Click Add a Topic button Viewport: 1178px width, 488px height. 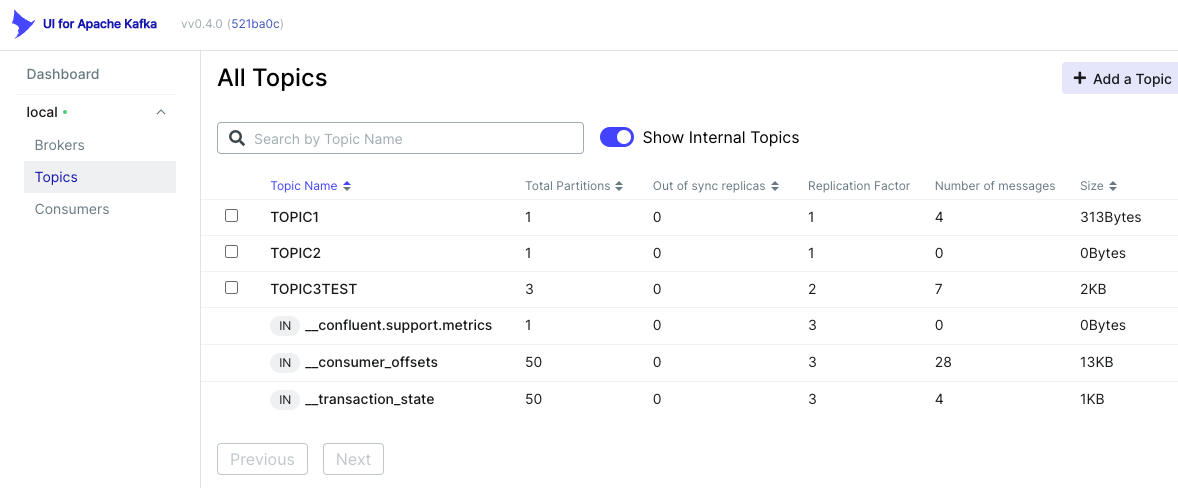(1121, 79)
